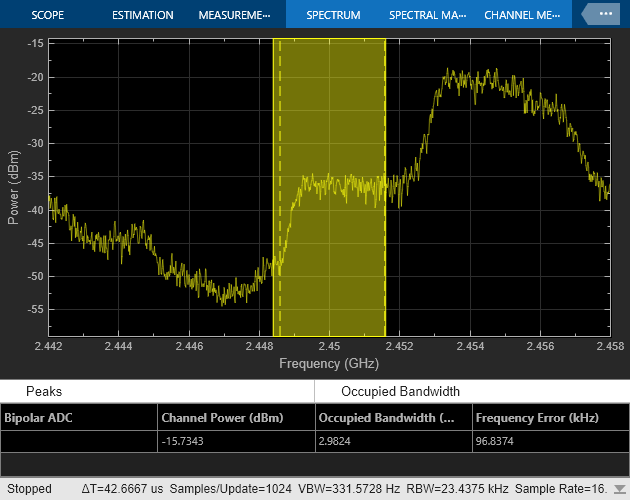Select the frequency error value 96.8374

pos(497,440)
